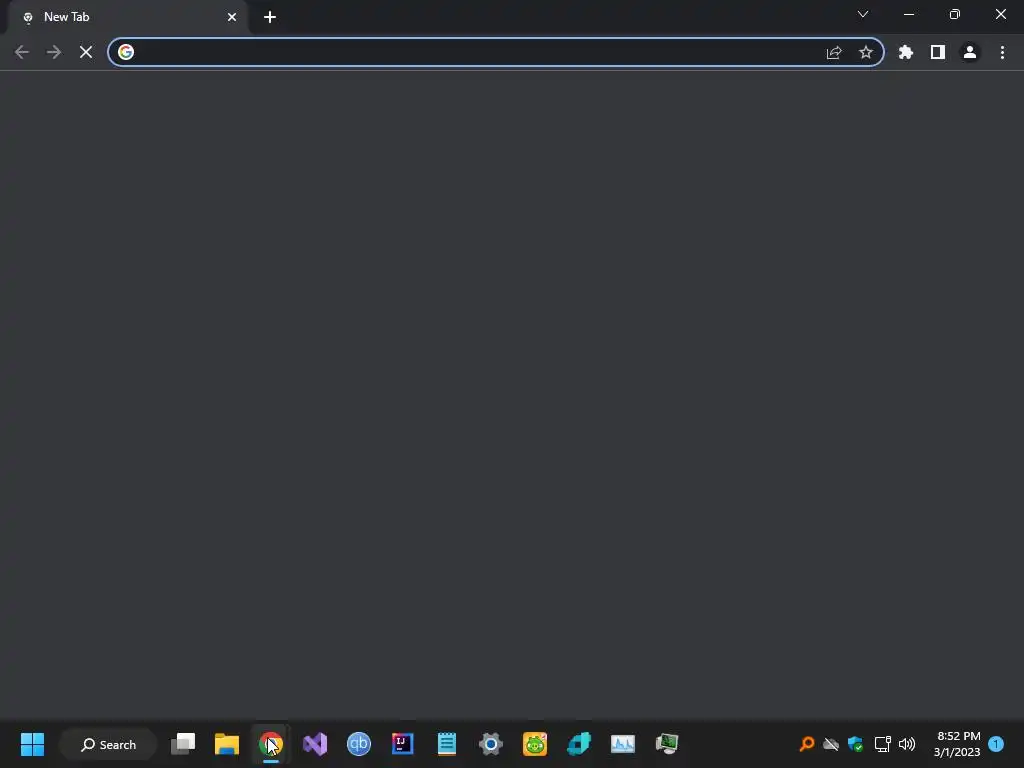Open the monitor app icon on taskbar
The height and width of the screenshot is (768, 1024).
[667, 744]
